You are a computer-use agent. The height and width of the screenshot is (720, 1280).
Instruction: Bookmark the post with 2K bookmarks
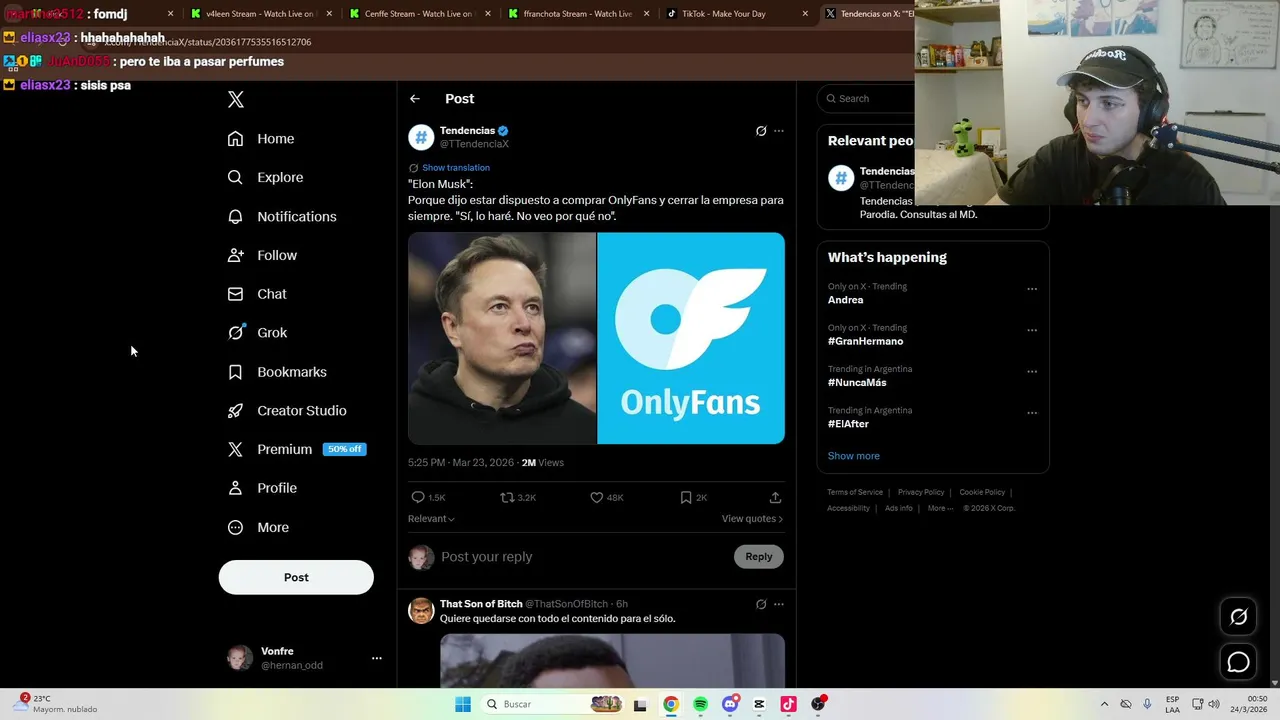click(x=686, y=497)
